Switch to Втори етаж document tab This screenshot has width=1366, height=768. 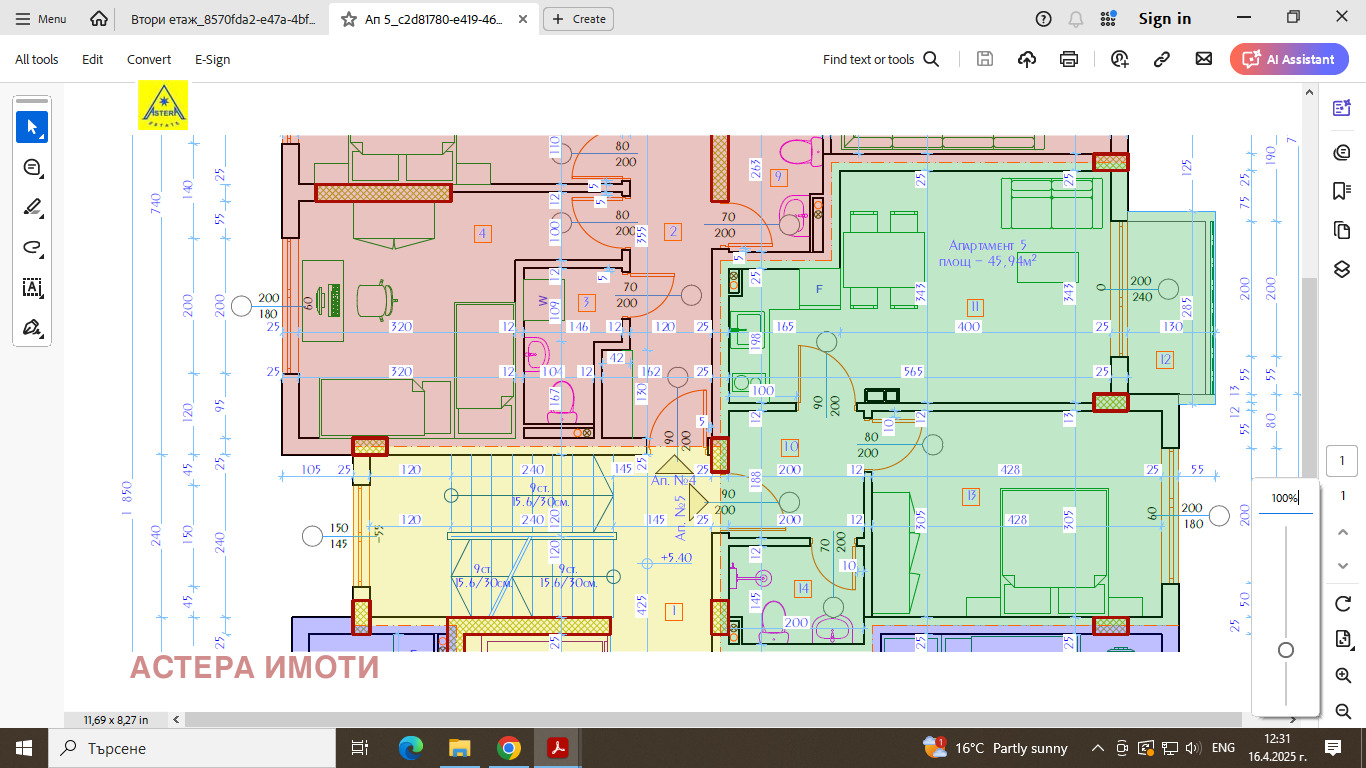(222, 19)
